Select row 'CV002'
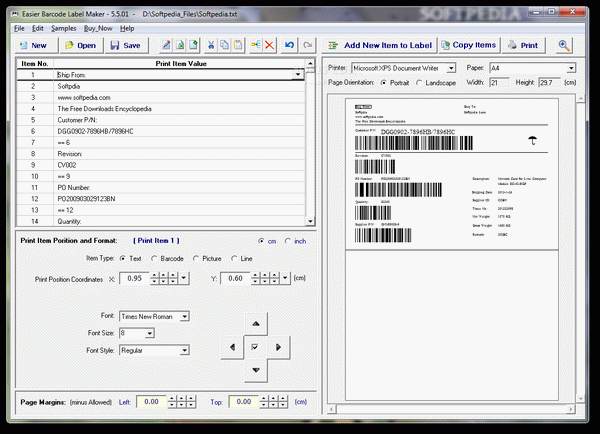The height and width of the screenshot is (434, 600). point(161,165)
